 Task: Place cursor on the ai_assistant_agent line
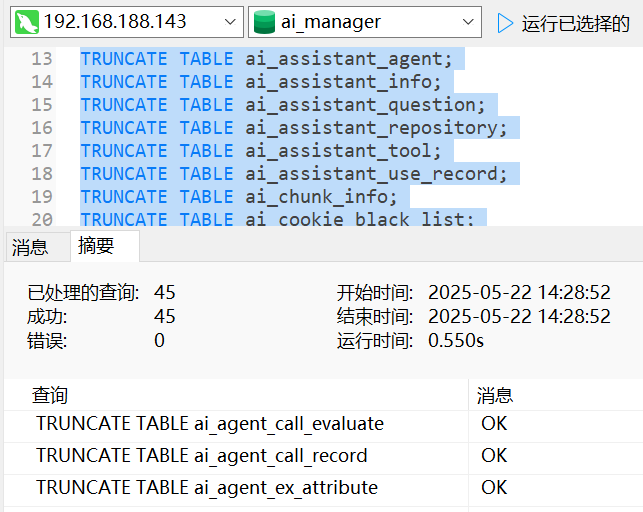tap(266, 59)
